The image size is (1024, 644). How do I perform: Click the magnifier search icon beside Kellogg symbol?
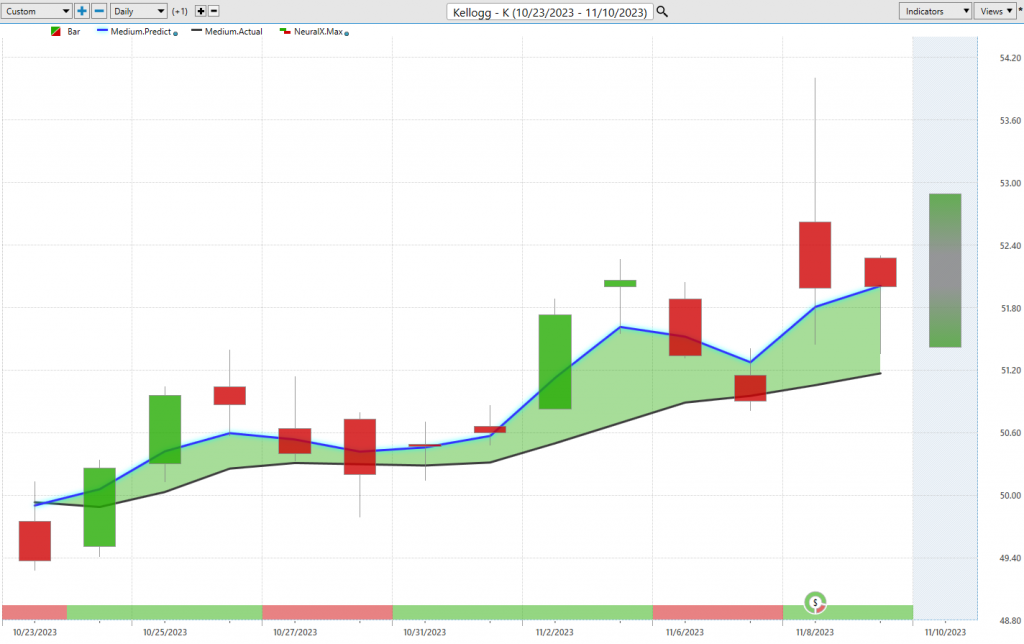click(x=662, y=12)
